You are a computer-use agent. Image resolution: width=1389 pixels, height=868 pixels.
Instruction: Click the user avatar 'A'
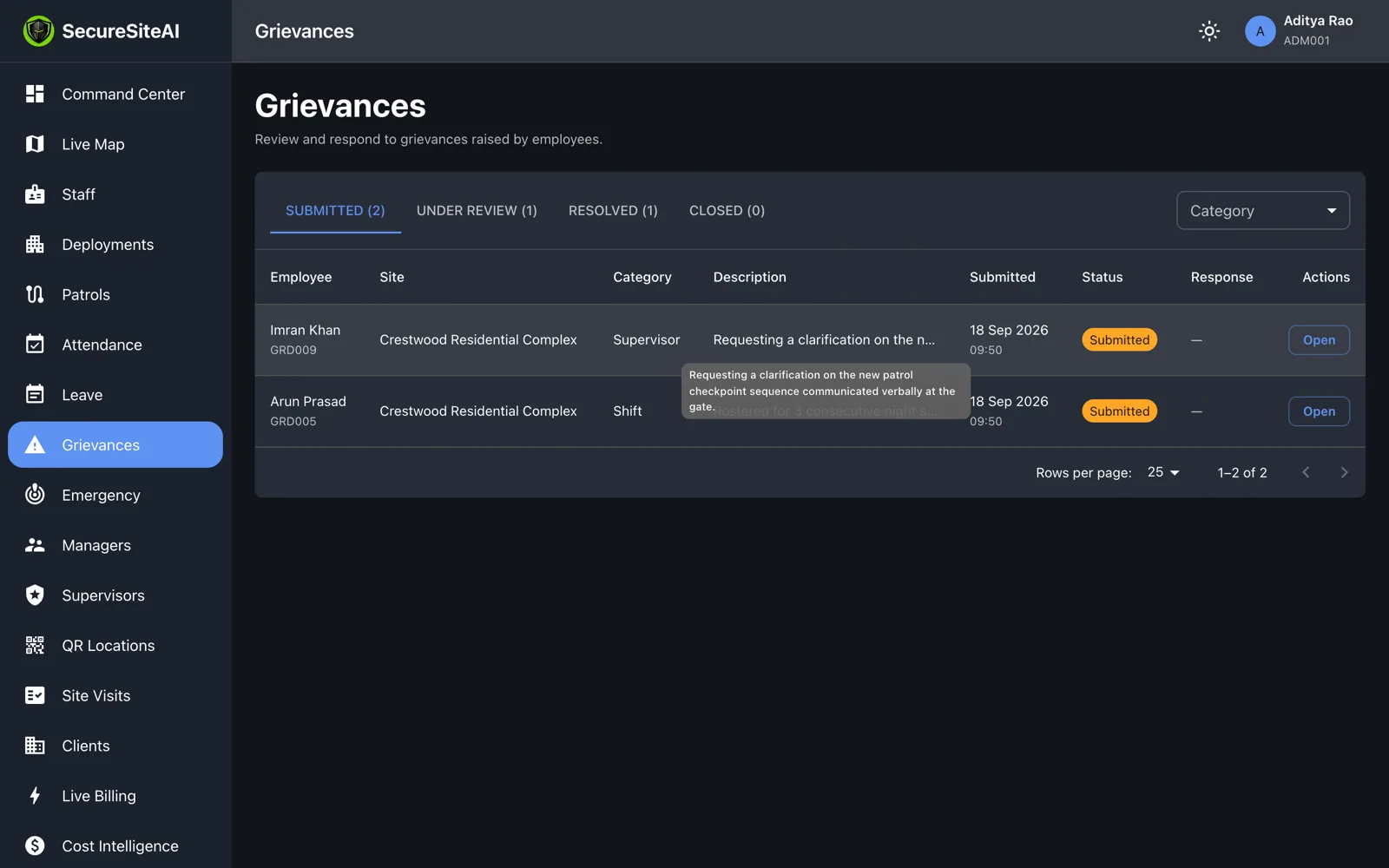point(1260,31)
